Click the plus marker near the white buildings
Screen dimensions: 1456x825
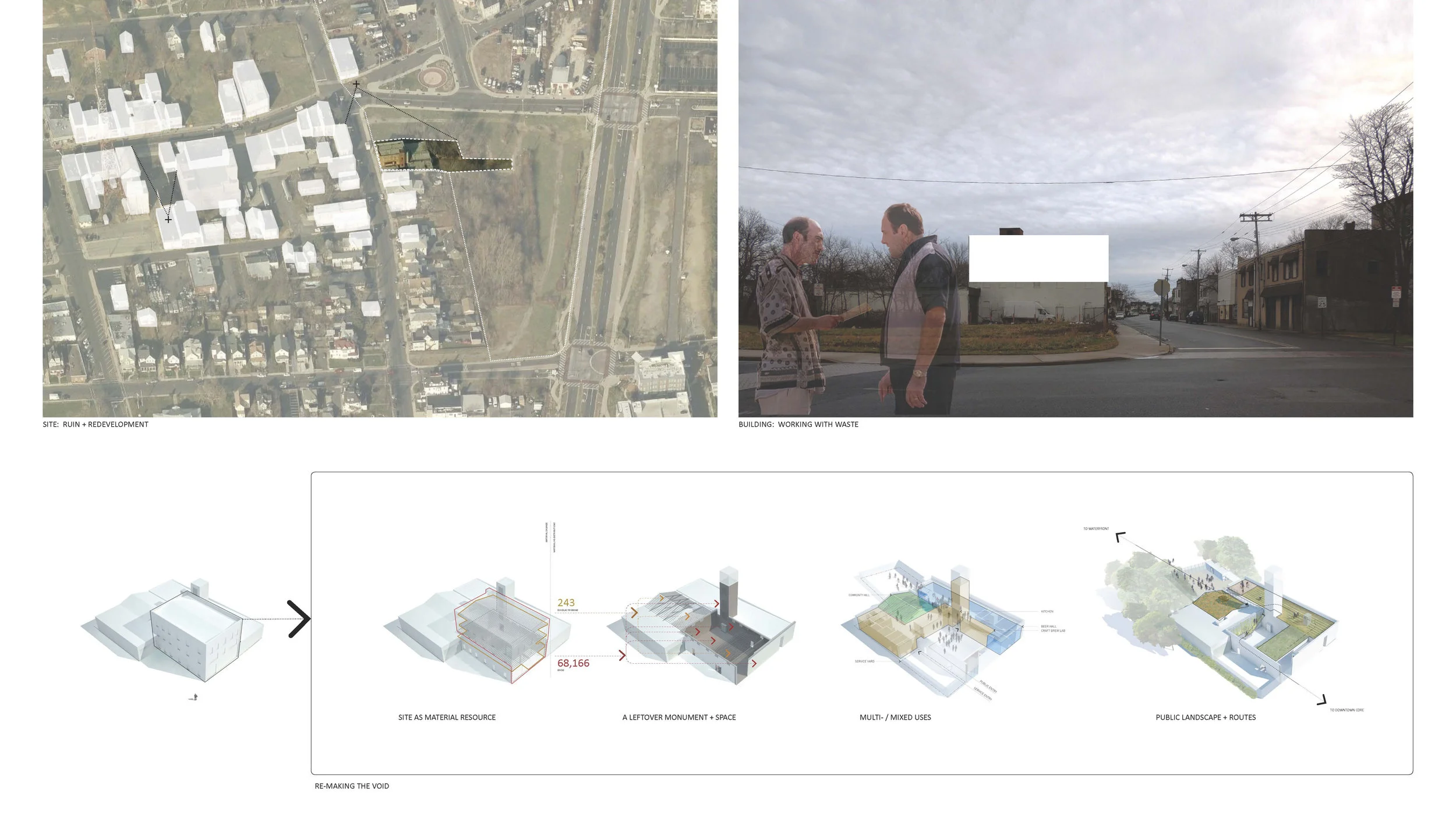tap(168, 219)
